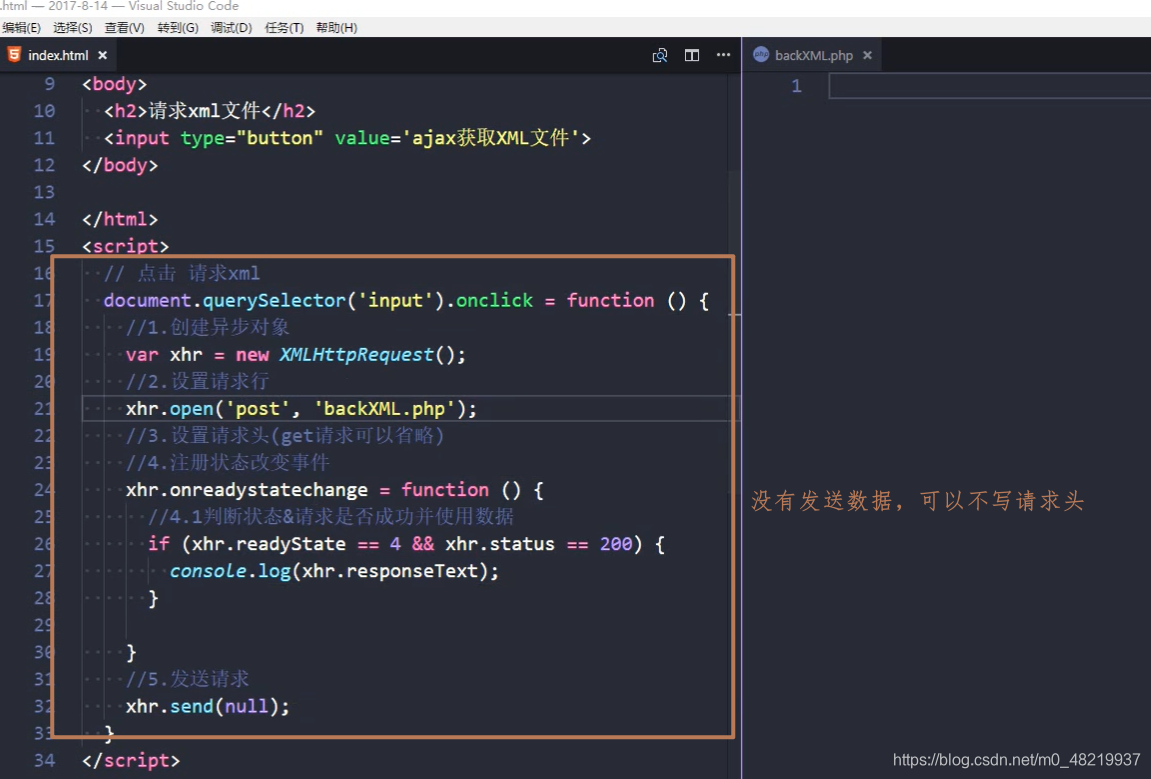
Task: Click the comment //4.注册状态改变事件
Action: coord(228,463)
